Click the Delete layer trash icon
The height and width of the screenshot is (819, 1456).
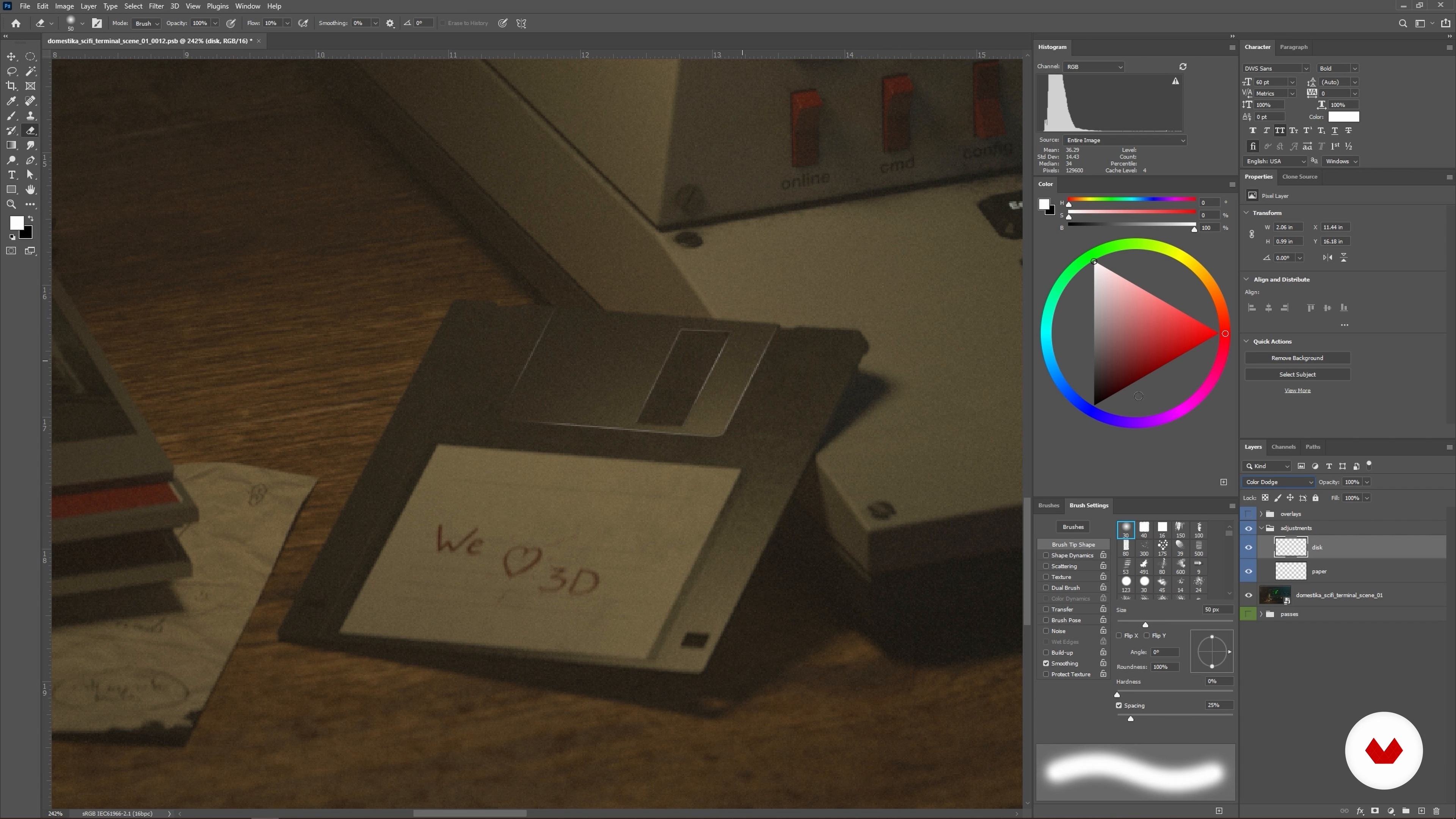1436,811
